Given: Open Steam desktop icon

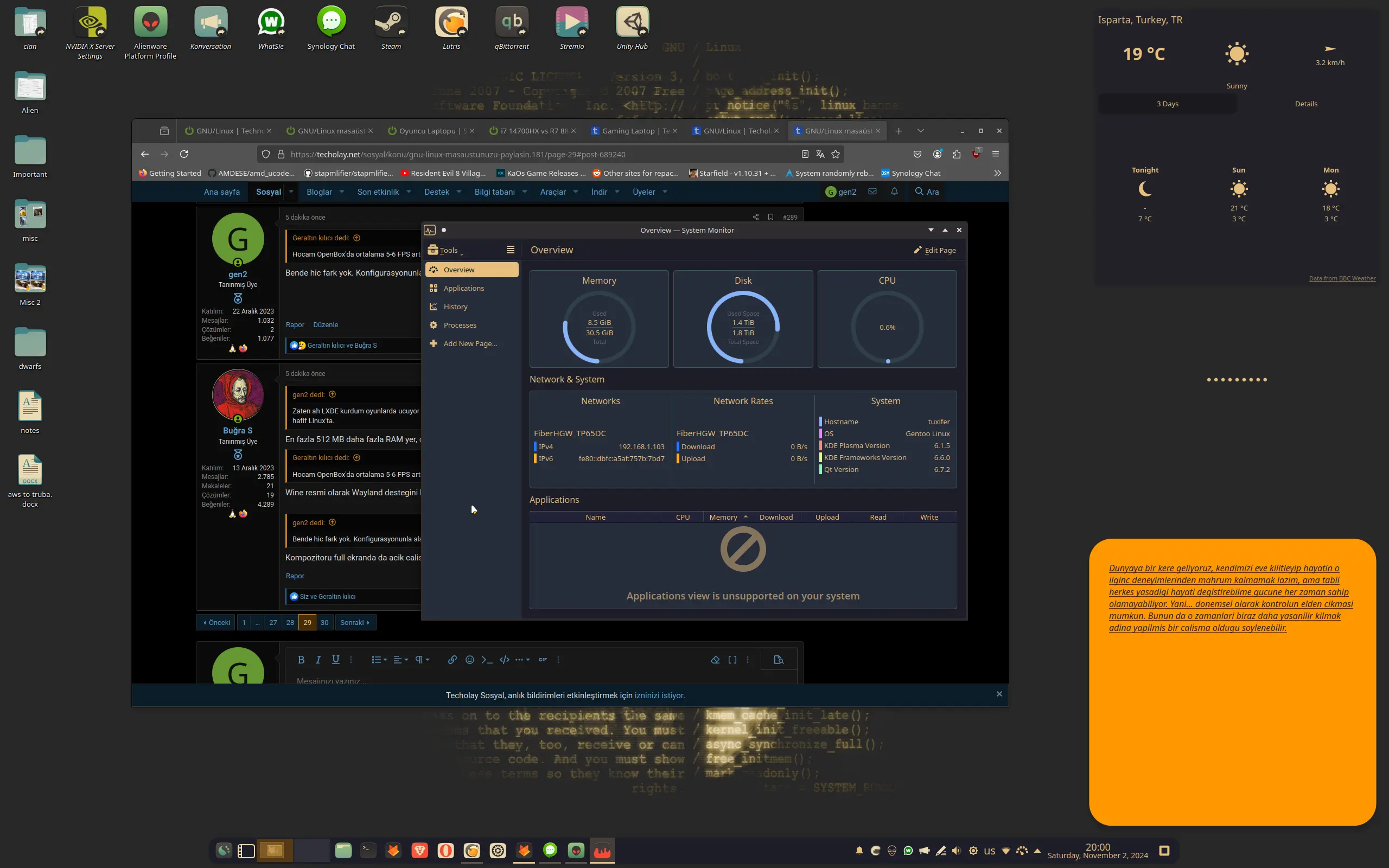Looking at the screenshot, I should pos(391,29).
